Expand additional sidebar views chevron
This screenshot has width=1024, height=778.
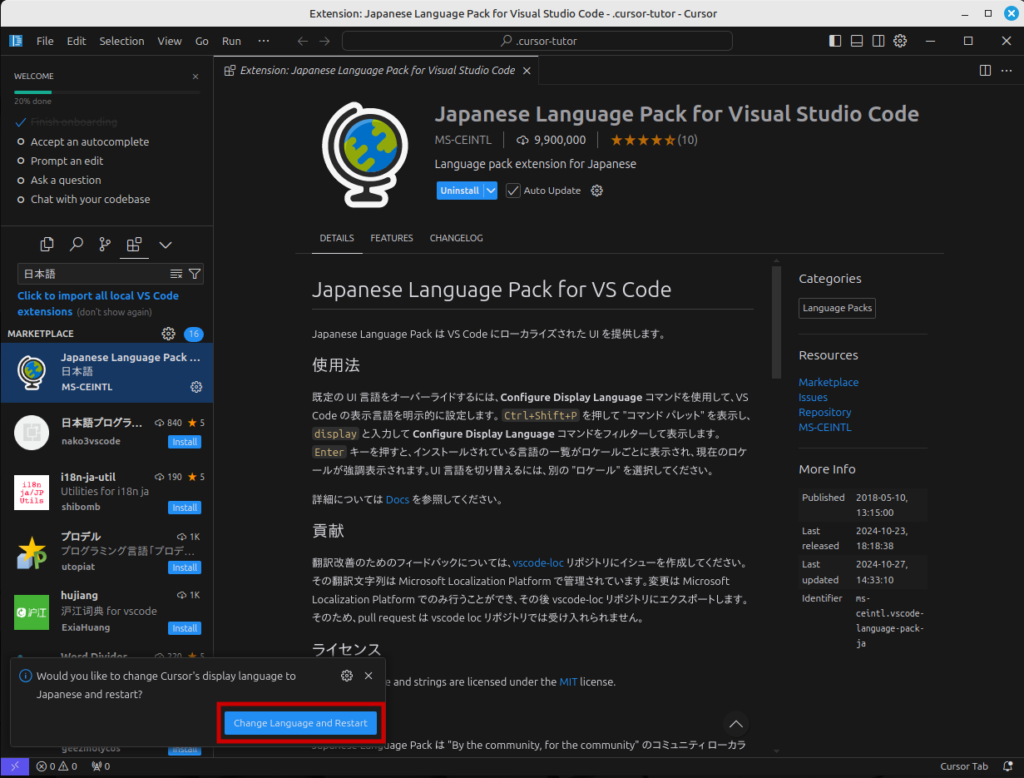point(165,244)
